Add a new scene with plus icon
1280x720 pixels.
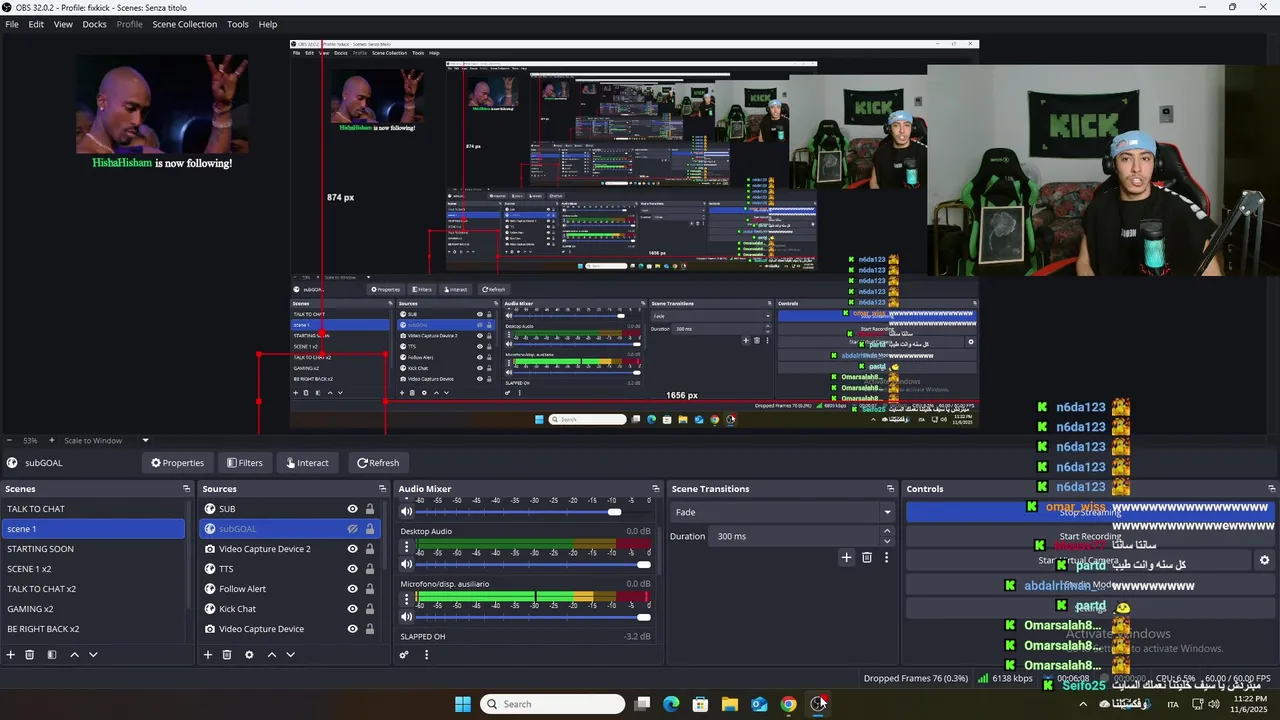[11, 655]
